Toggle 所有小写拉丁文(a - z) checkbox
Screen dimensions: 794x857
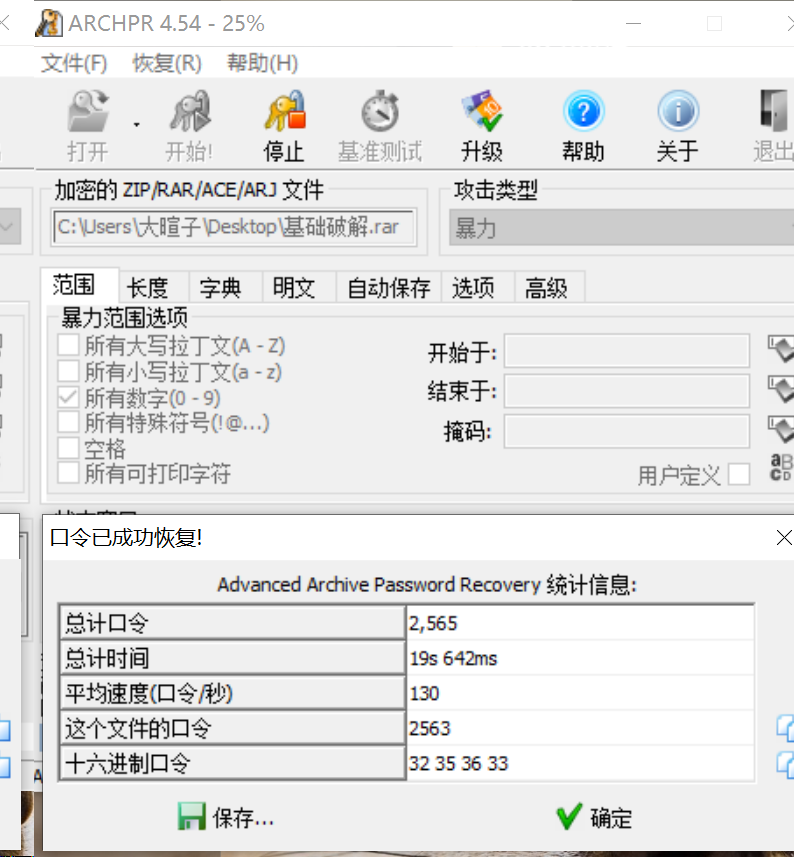[x=68, y=371]
